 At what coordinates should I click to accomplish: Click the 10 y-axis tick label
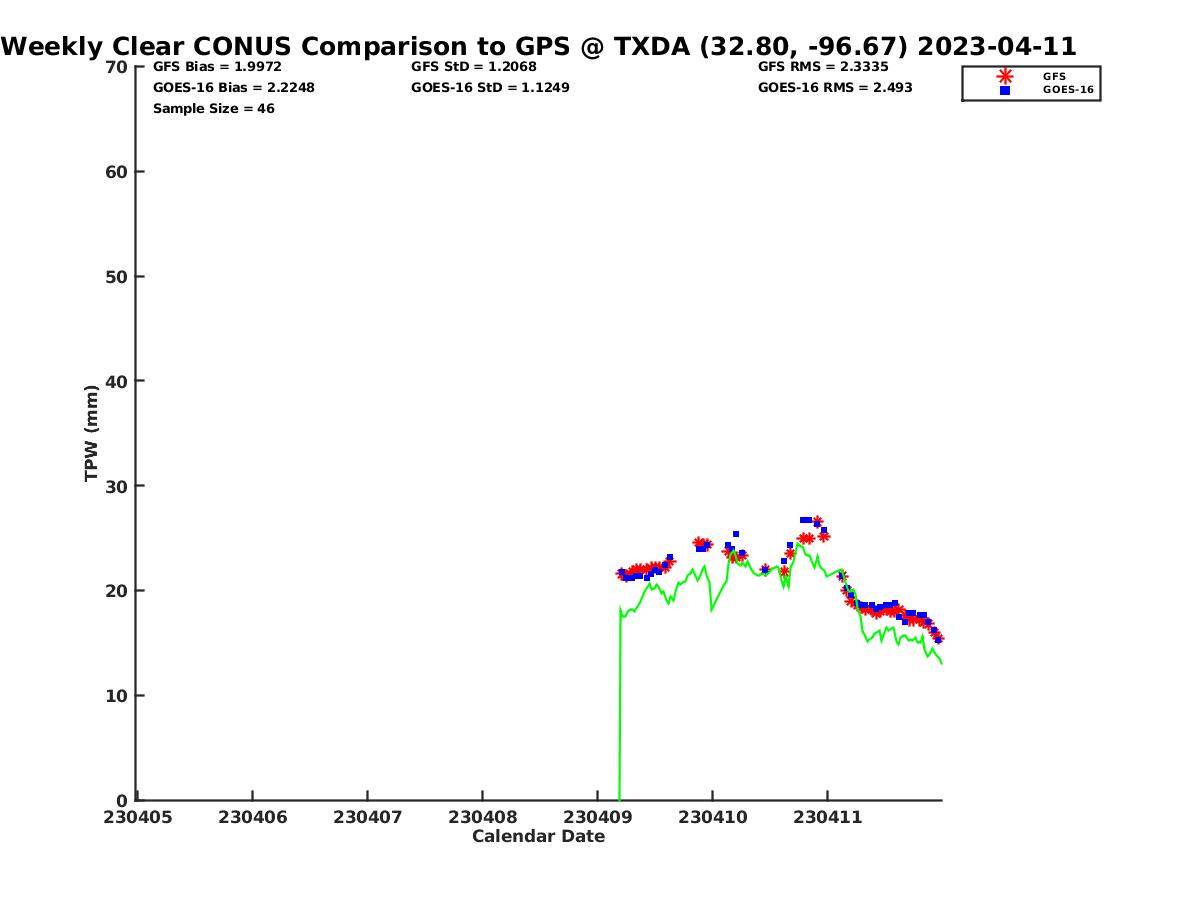tap(116, 696)
